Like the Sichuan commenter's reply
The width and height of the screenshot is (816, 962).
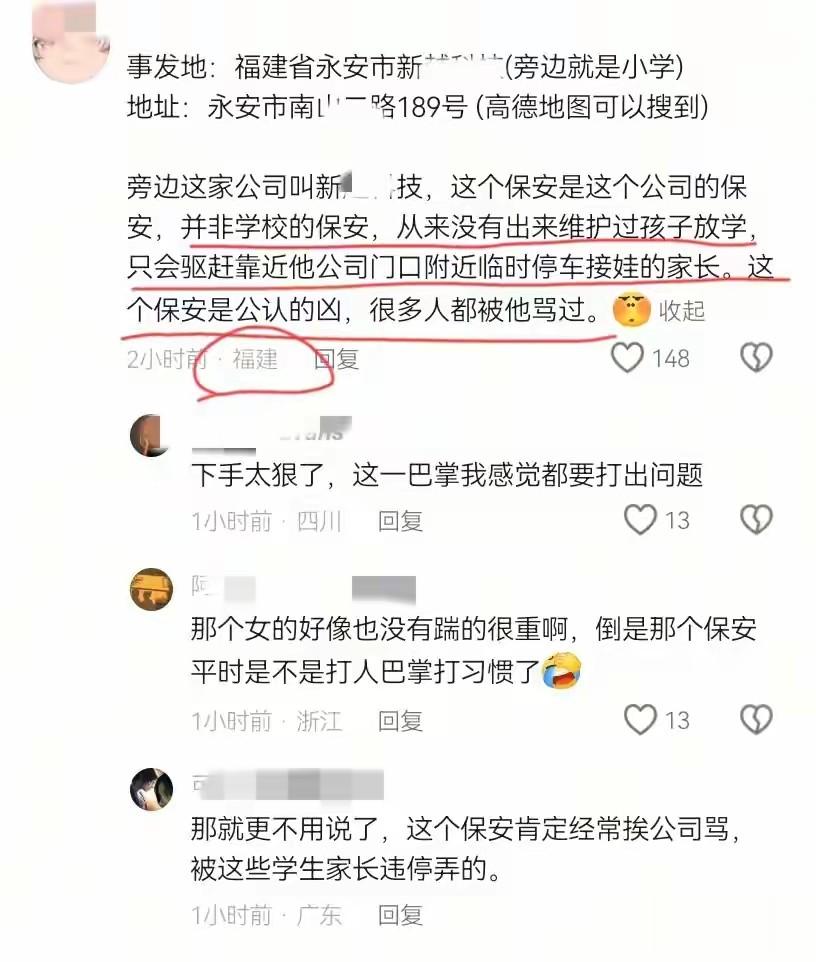pos(640,520)
